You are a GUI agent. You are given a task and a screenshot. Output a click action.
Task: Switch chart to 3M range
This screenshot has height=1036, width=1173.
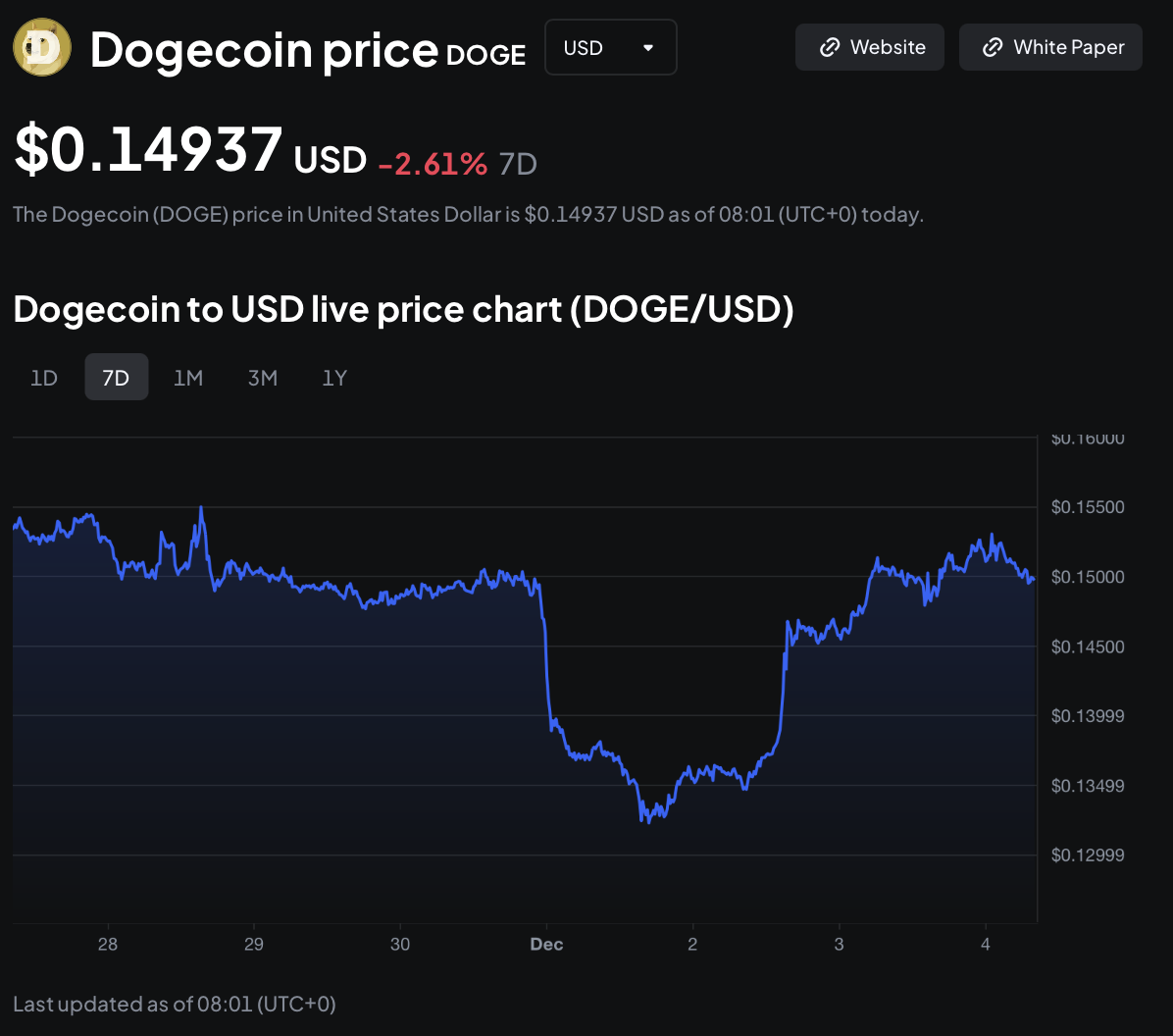click(x=262, y=378)
